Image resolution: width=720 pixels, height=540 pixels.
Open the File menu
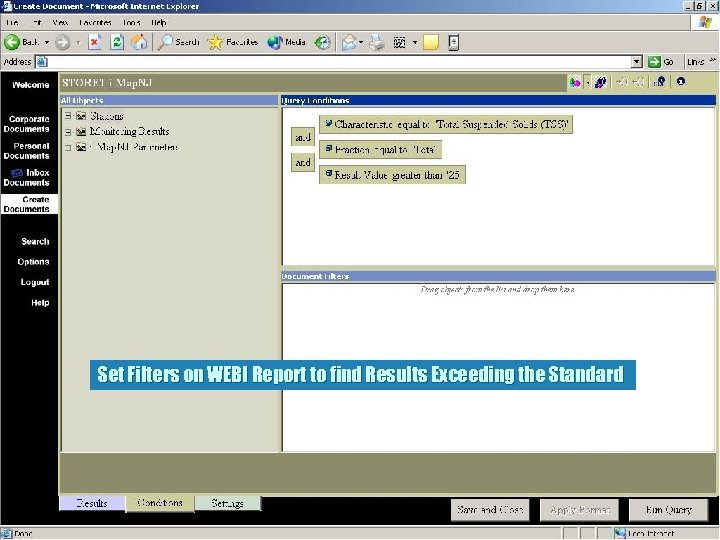(x=12, y=22)
